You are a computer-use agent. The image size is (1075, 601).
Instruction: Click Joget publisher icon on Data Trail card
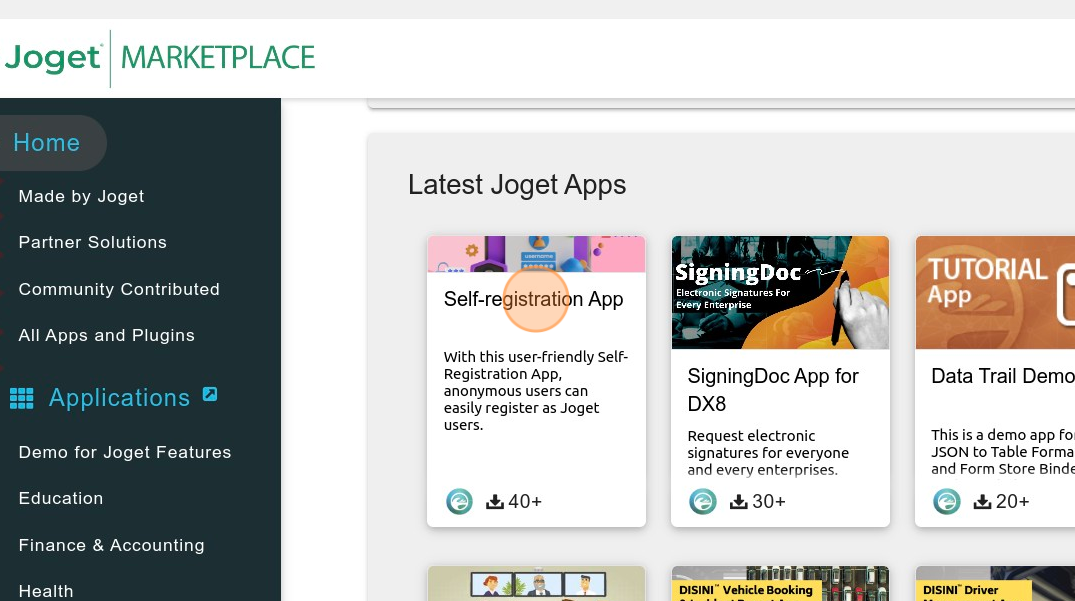tap(947, 502)
